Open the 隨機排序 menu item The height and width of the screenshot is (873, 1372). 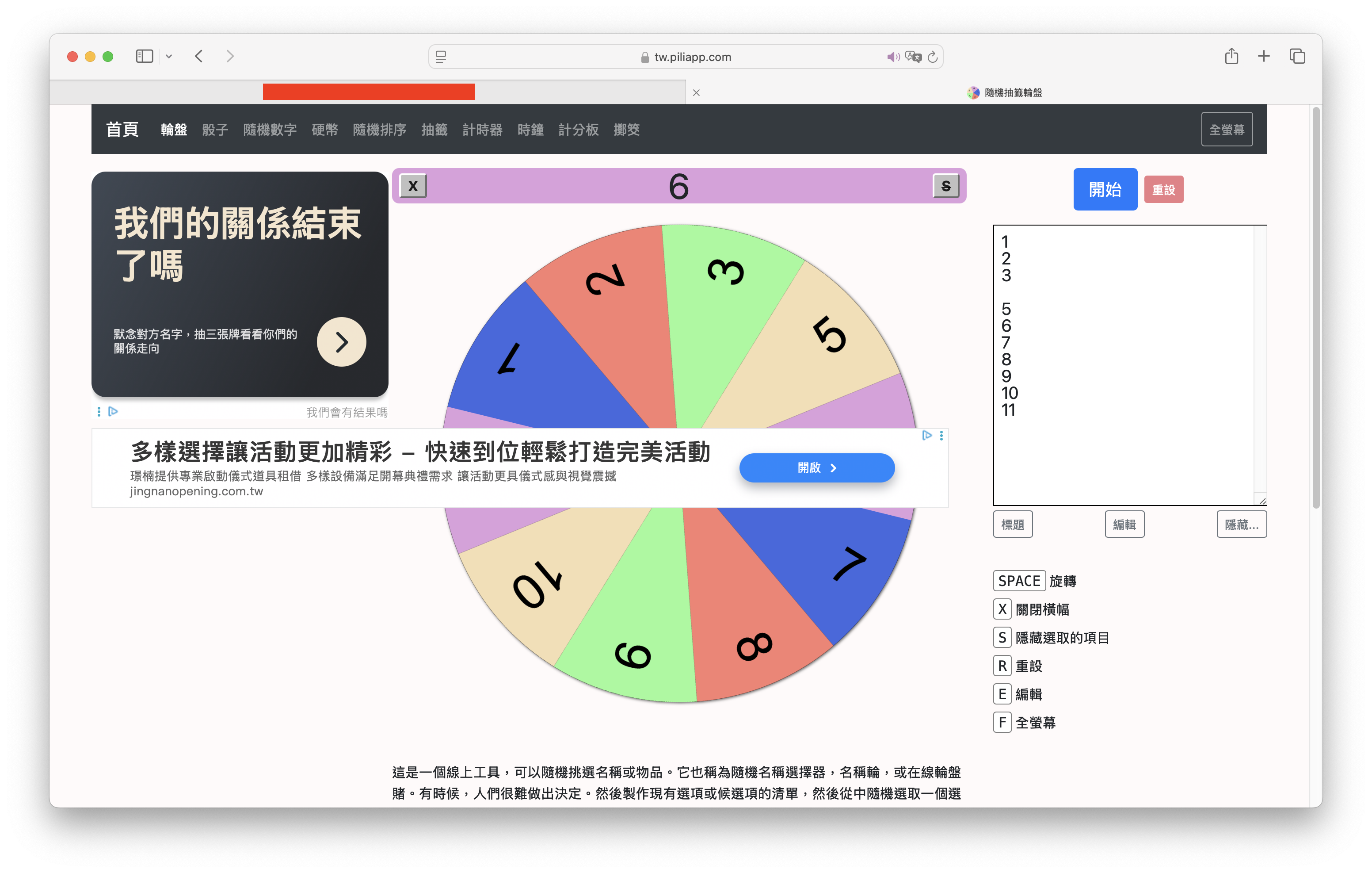point(379,130)
